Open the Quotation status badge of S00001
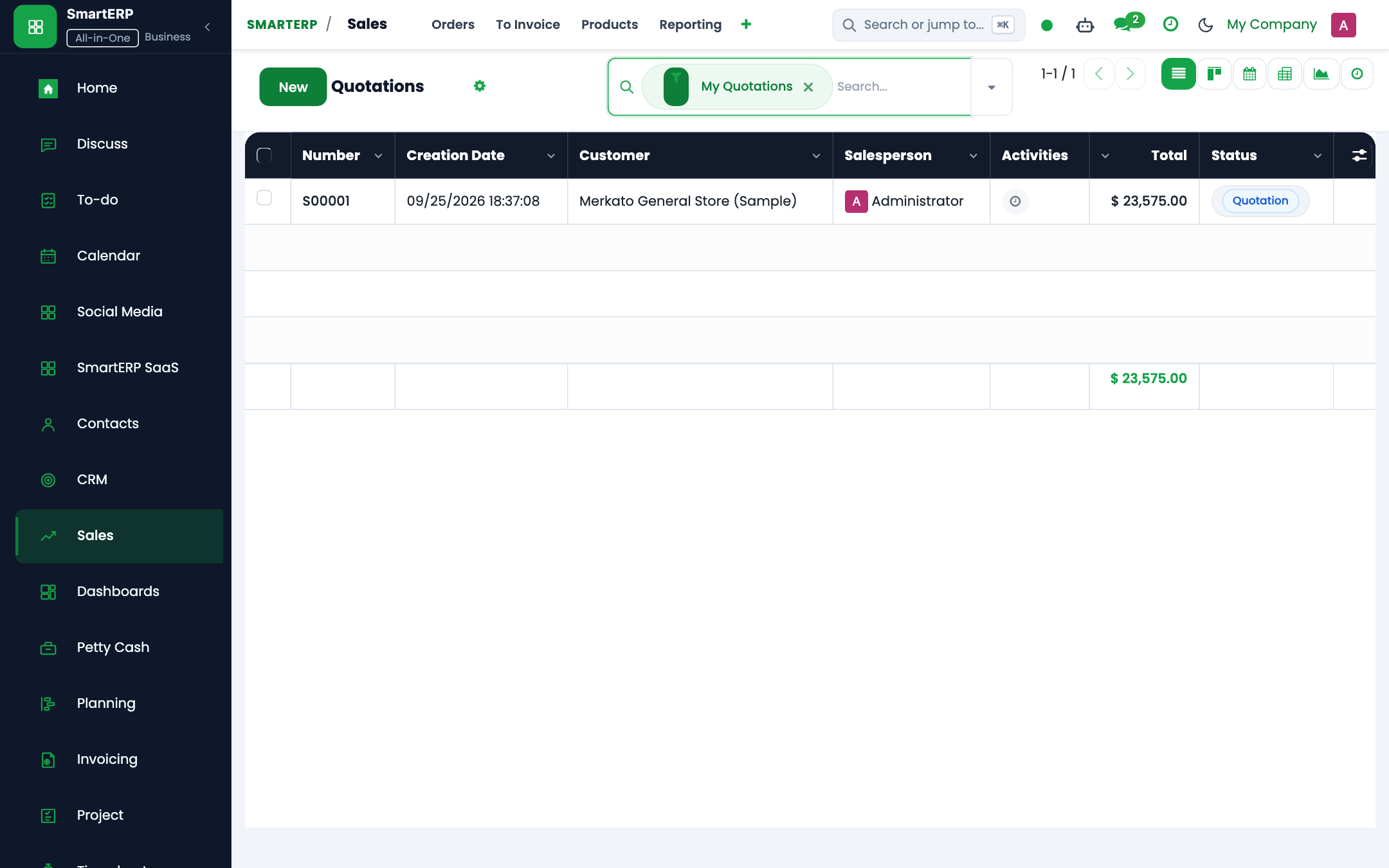 pyautogui.click(x=1260, y=201)
